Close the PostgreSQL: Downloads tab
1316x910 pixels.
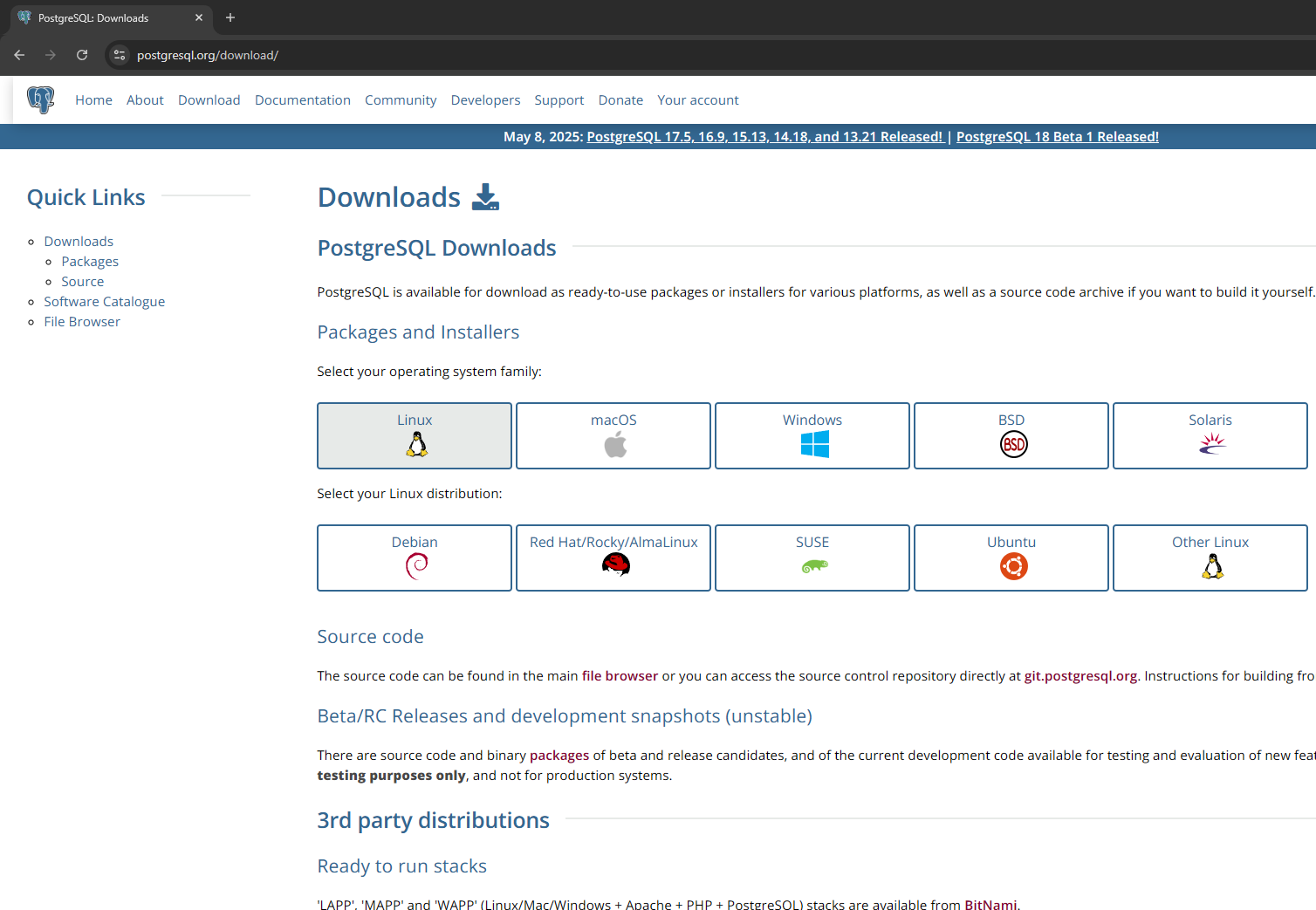coord(199,17)
